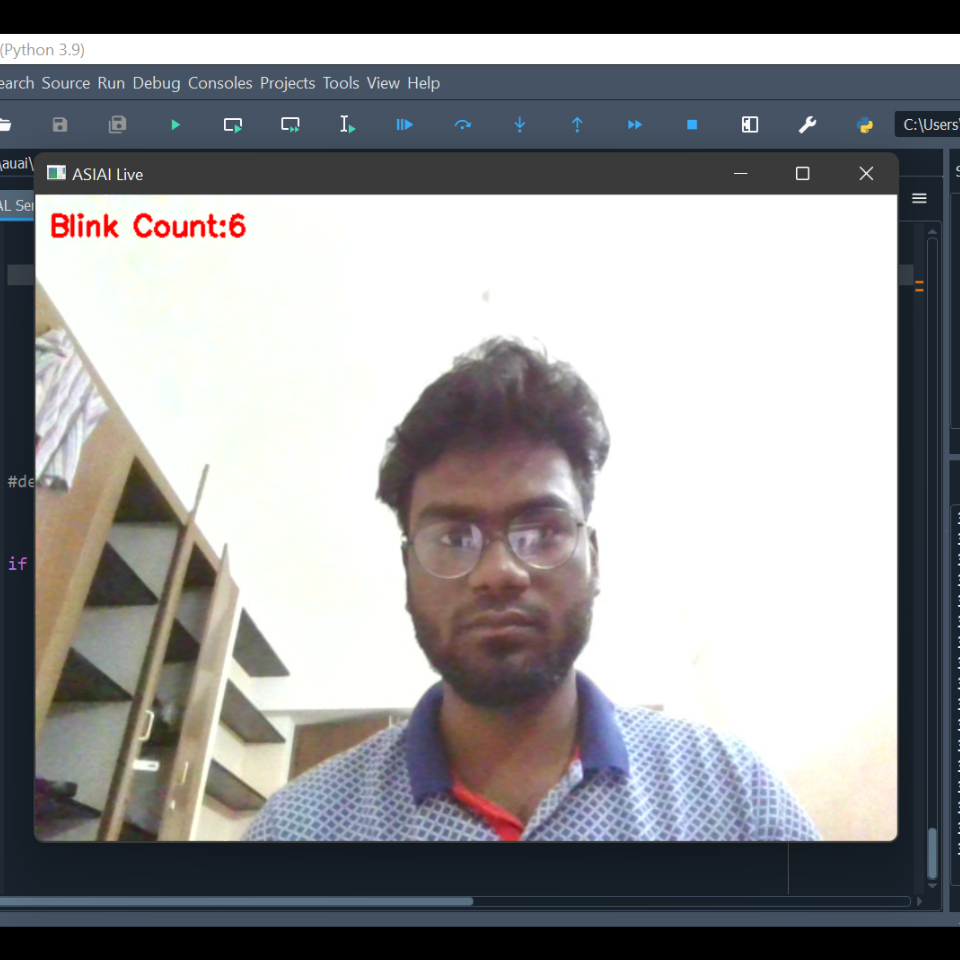Stop debugging with the square icon
Image resolution: width=960 pixels, height=960 pixels.
691,125
